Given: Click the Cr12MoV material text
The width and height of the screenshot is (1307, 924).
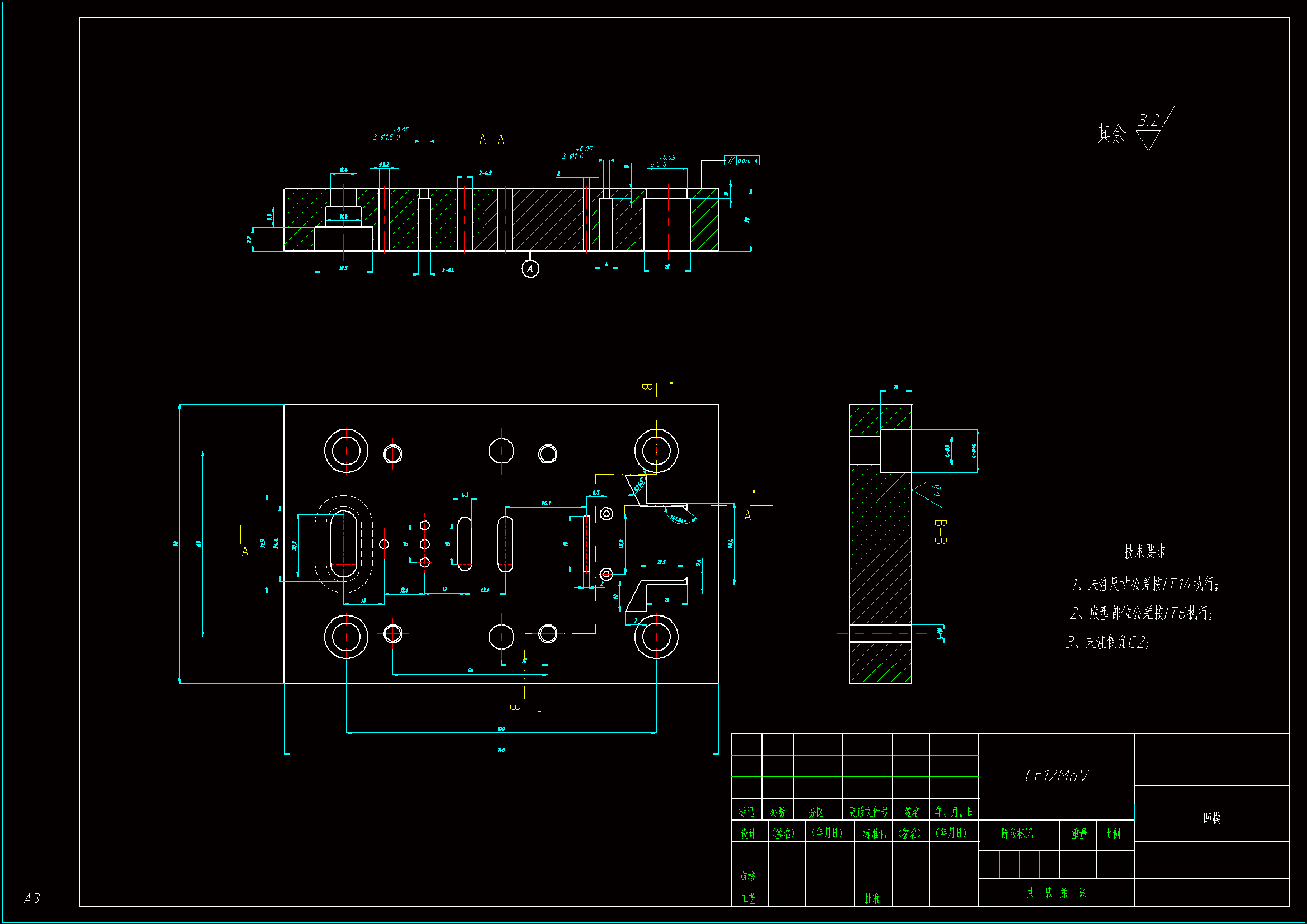Looking at the screenshot, I should pyautogui.click(x=1056, y=776).
